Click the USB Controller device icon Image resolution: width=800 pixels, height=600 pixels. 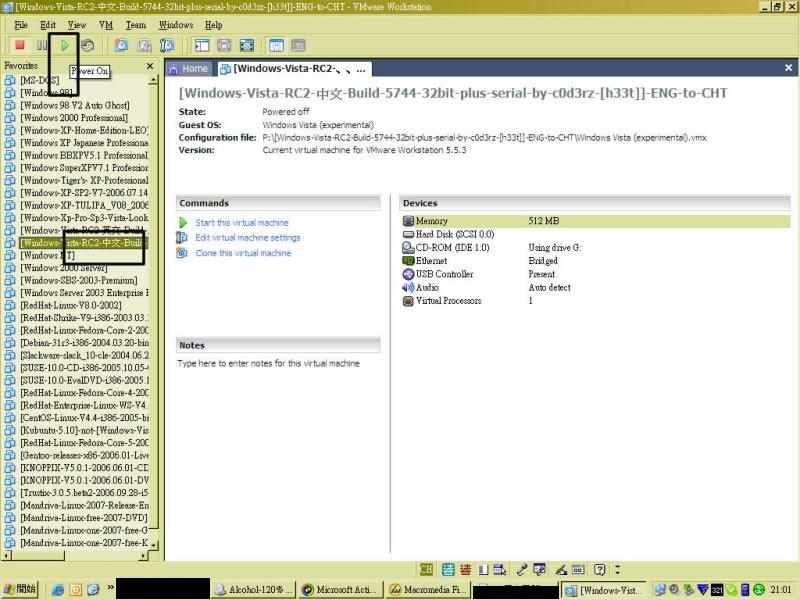point(408,274)
